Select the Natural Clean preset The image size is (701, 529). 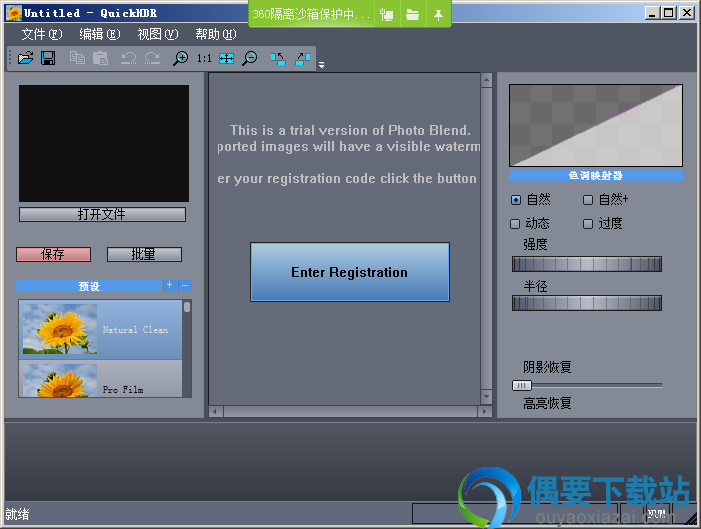click(x=100, y=330)
